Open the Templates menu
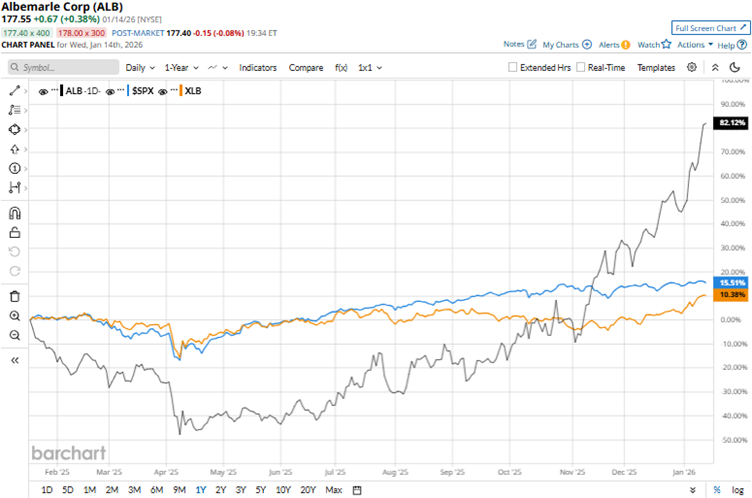This screenshot has width=752, height=498. click(656, 68)
